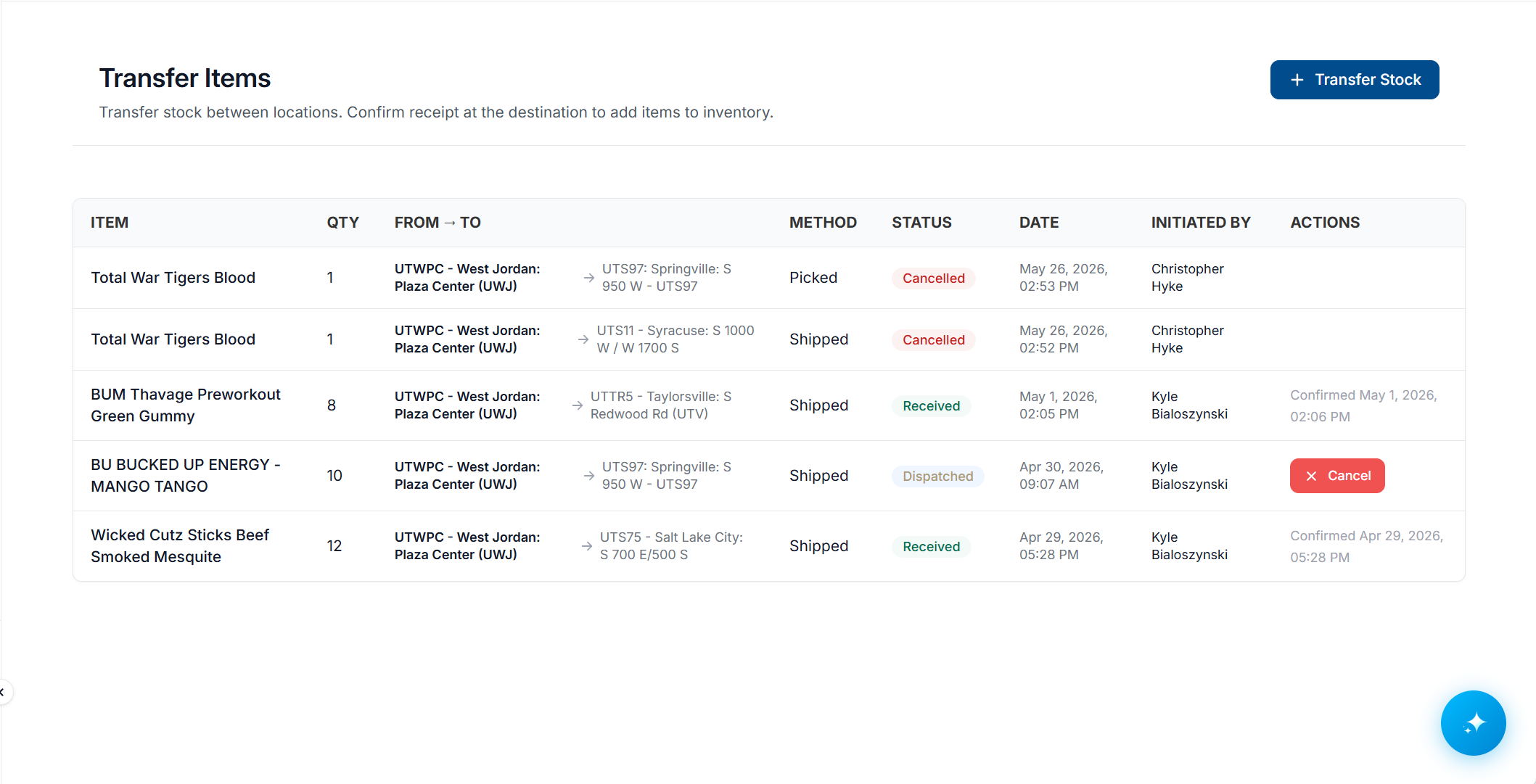This screenshot has height=784, width=1536.
Task: Click the plus icon in Transfer Stock
Action: [x=1297, y=80]
